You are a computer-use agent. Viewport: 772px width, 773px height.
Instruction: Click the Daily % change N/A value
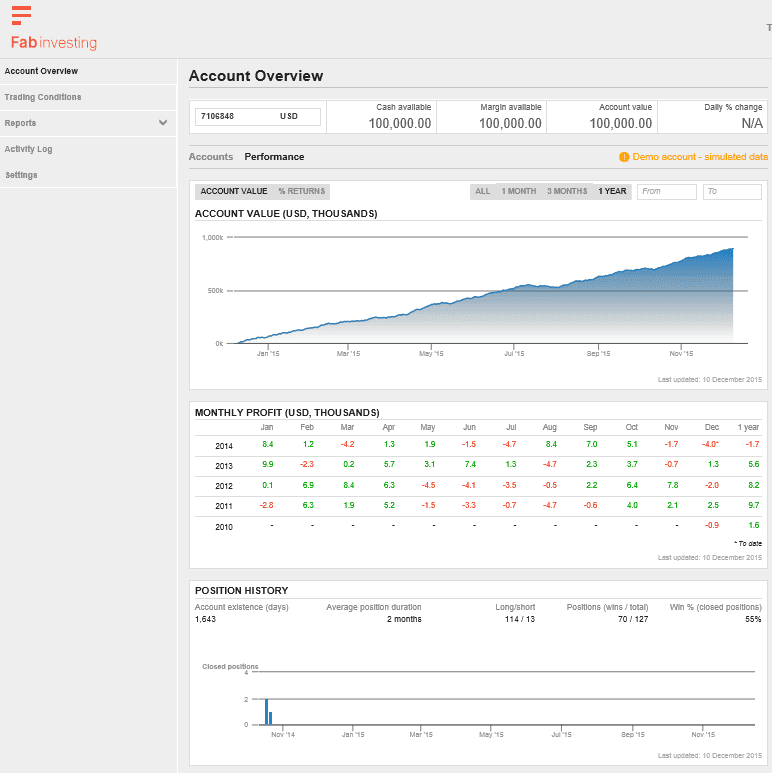tap(752, 123)
